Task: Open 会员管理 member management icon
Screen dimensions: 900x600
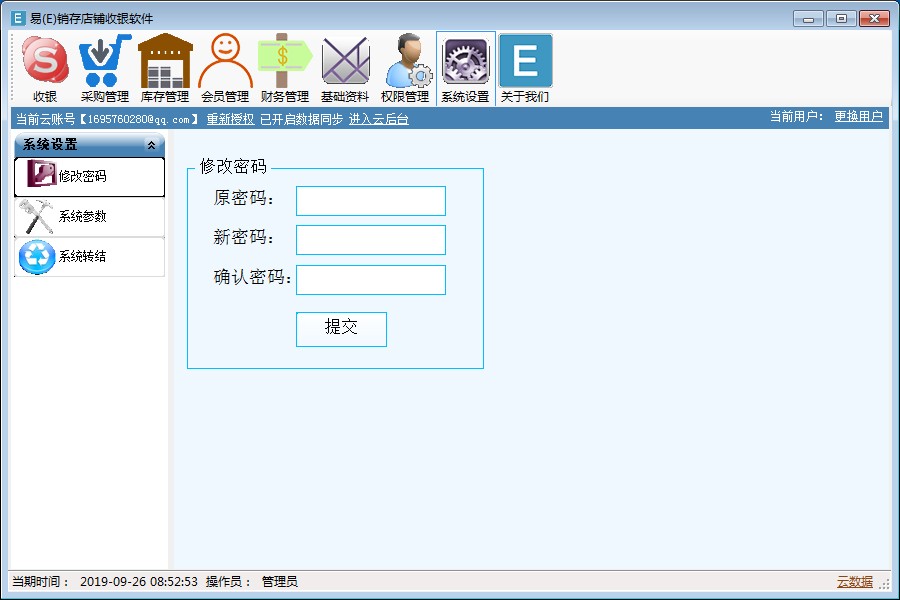Action: 225,68
